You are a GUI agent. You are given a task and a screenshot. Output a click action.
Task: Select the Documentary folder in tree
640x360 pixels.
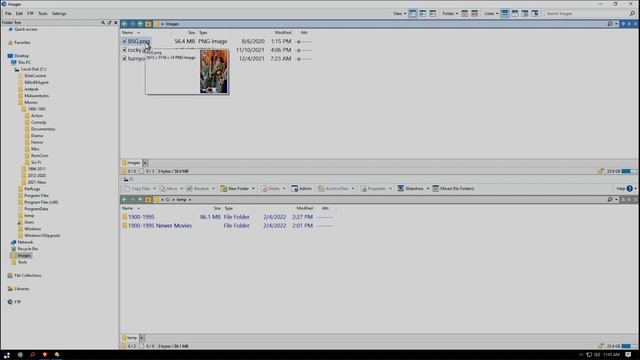pos(43,129)
